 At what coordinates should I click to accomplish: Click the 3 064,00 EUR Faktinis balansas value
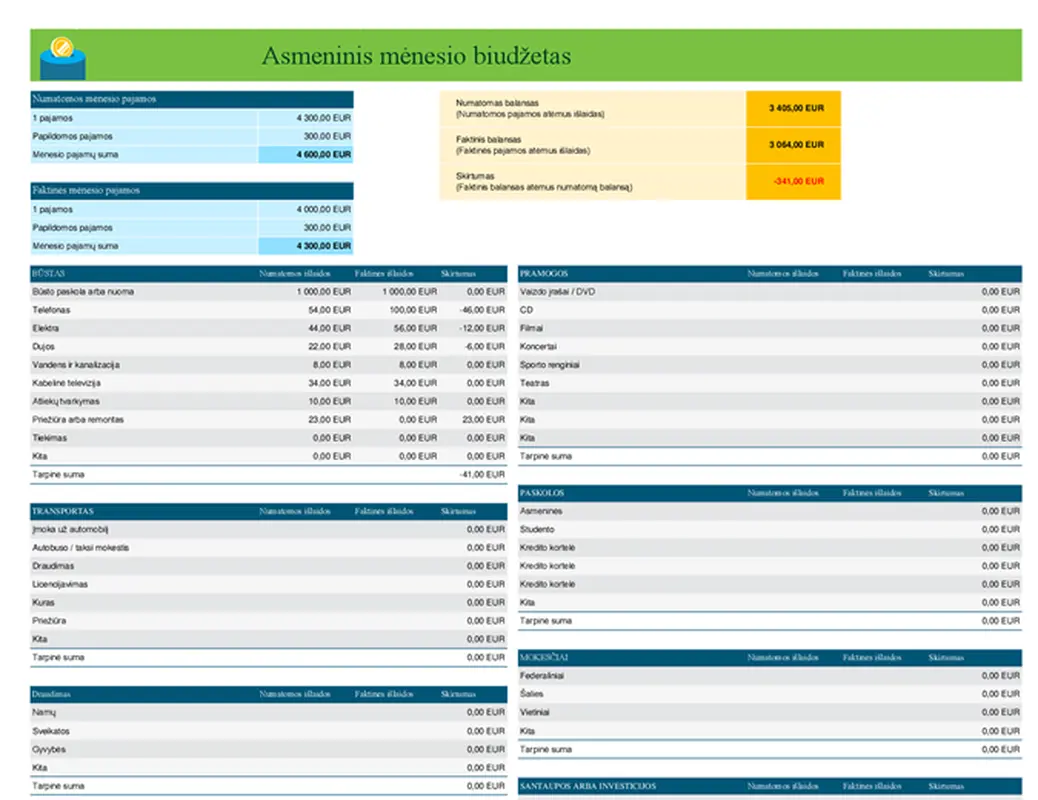[x=796, y=145]
